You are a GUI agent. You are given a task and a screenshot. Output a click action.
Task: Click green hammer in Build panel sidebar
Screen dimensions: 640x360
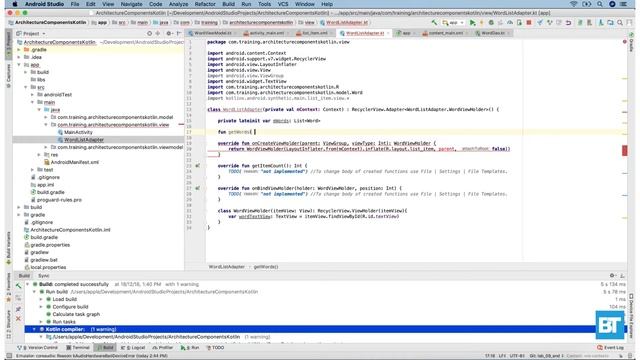[18, 286]
